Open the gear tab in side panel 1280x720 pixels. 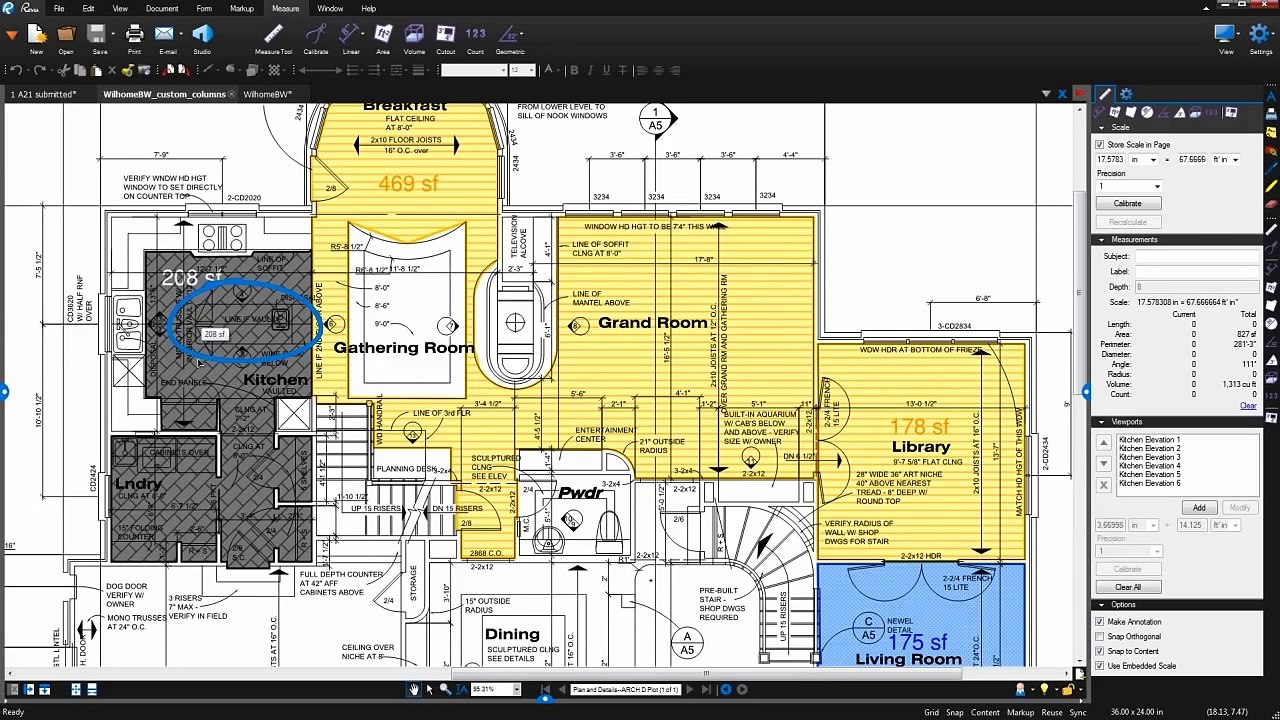tap(1127, 94)
